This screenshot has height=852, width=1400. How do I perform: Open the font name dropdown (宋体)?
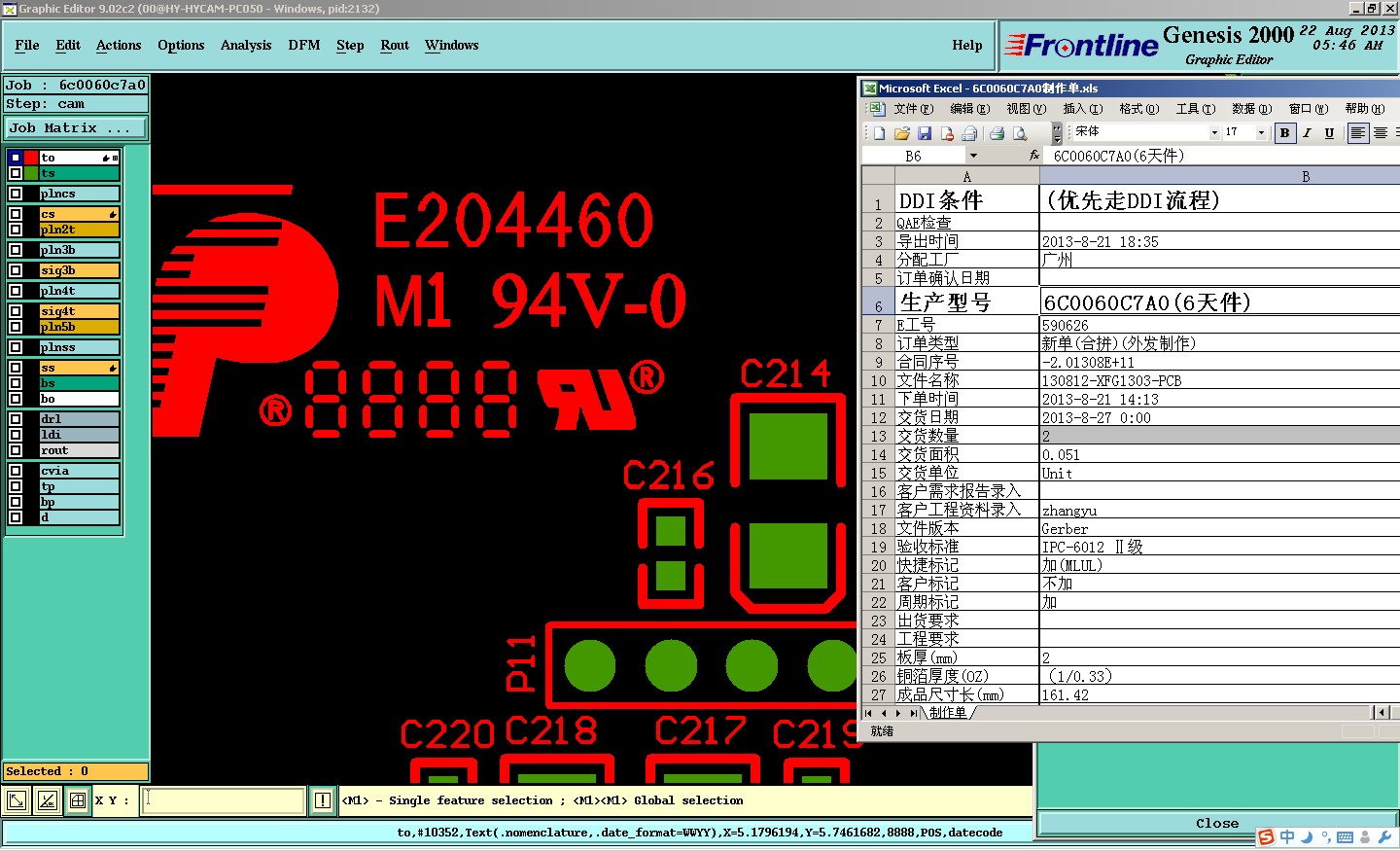coord(1214,133)
